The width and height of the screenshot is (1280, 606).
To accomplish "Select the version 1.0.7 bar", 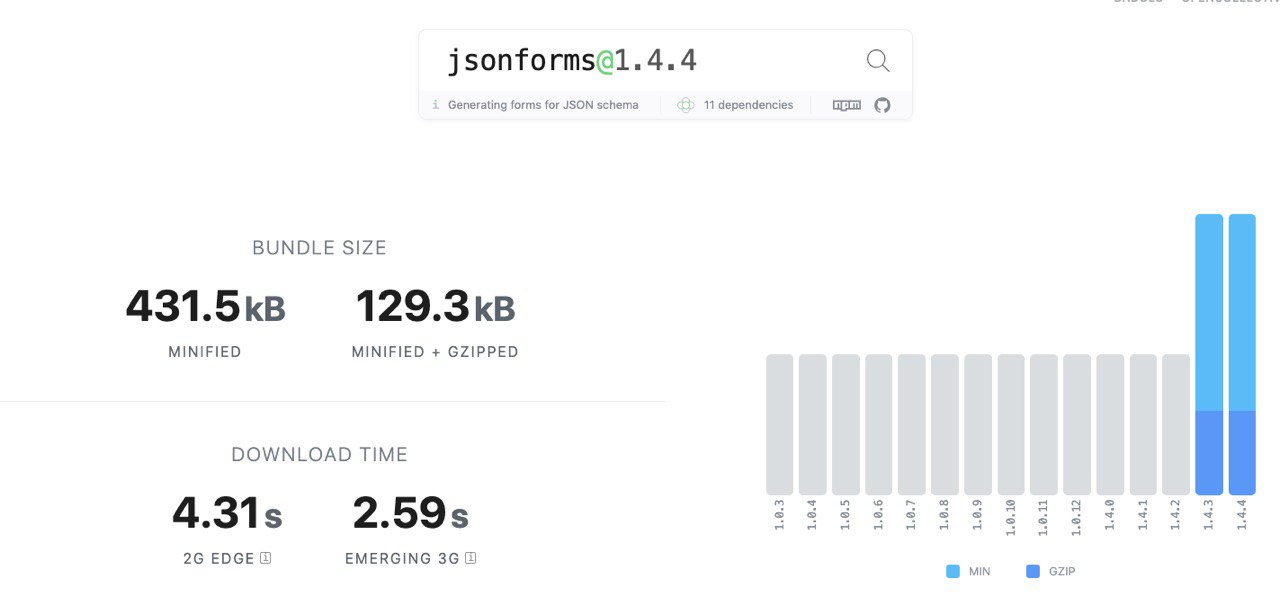I will 912,424.
